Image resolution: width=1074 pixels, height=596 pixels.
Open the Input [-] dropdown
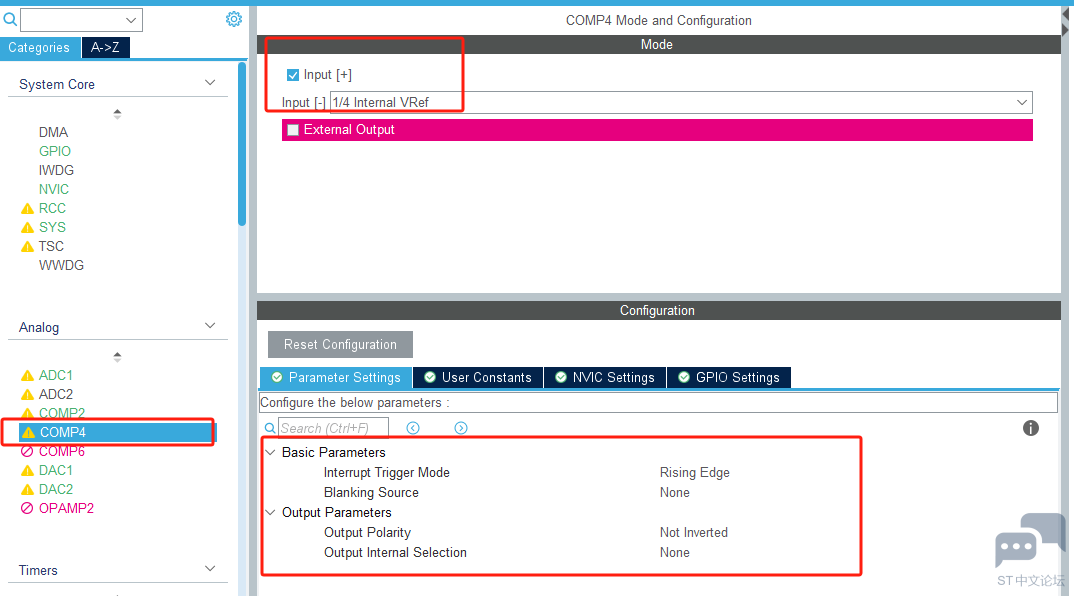point(681,102)
